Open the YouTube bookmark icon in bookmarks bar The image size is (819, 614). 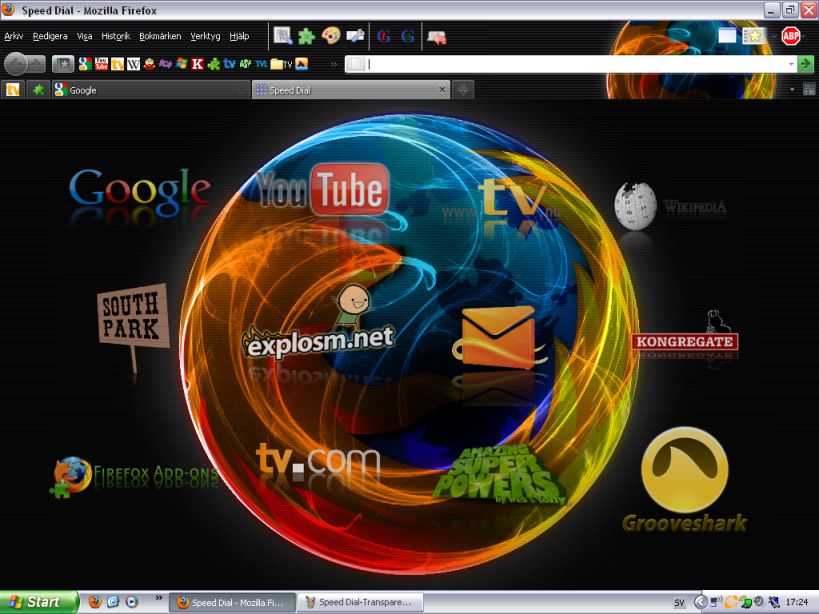pyautogui.click(x=101, y=64)
